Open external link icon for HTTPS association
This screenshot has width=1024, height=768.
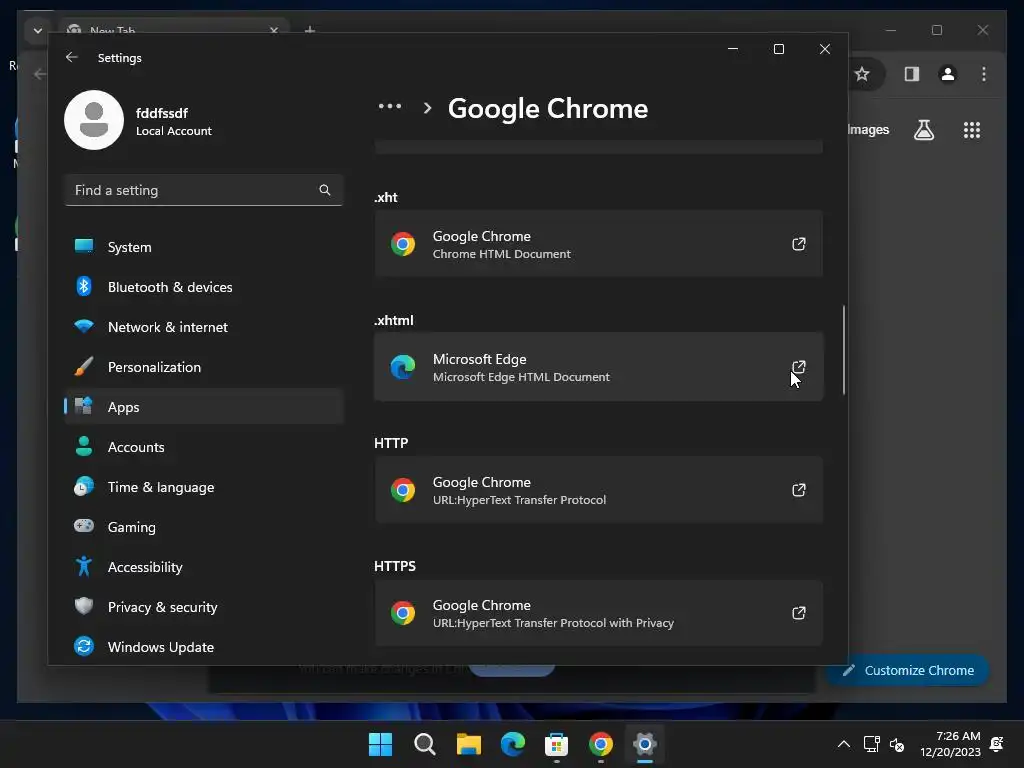(798, 613)
